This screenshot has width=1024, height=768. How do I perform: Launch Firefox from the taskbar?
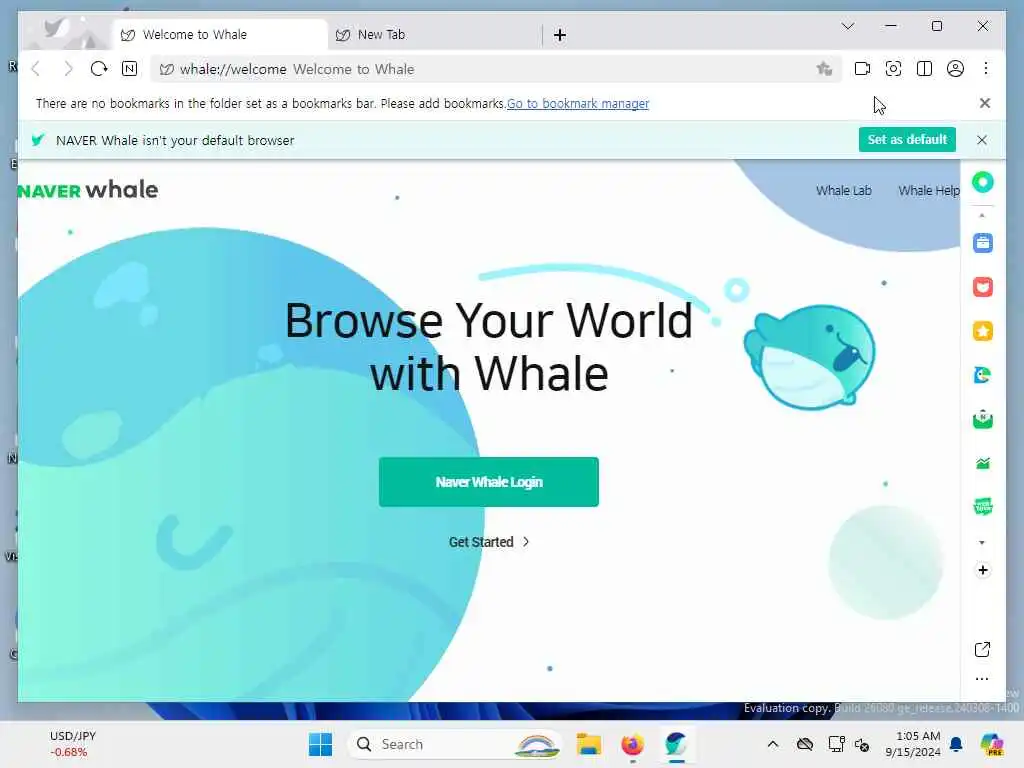tap(632, 744)
